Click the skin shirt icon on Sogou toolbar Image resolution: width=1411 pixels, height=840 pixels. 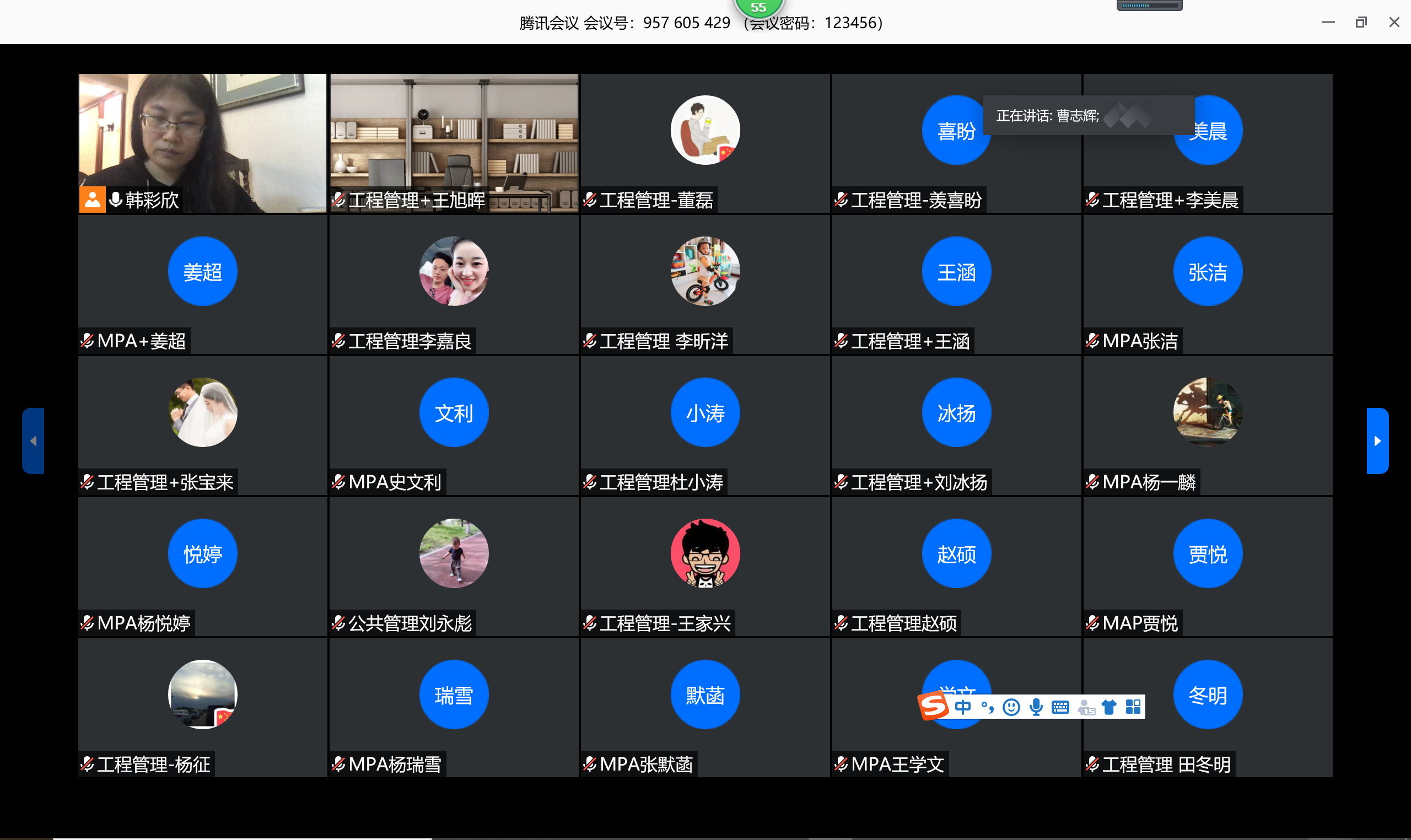click(1110, 707)
